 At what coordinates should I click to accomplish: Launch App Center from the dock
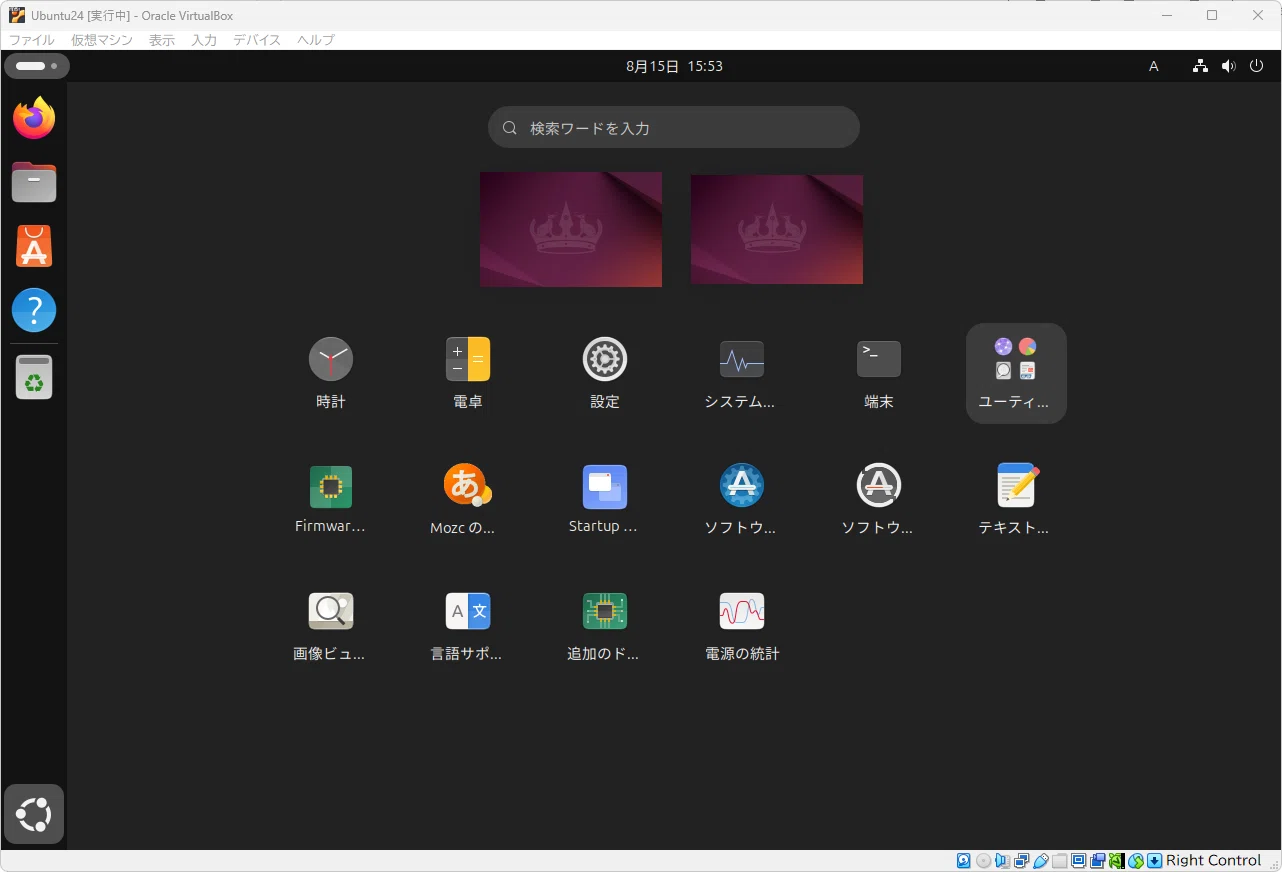[34, 246]
